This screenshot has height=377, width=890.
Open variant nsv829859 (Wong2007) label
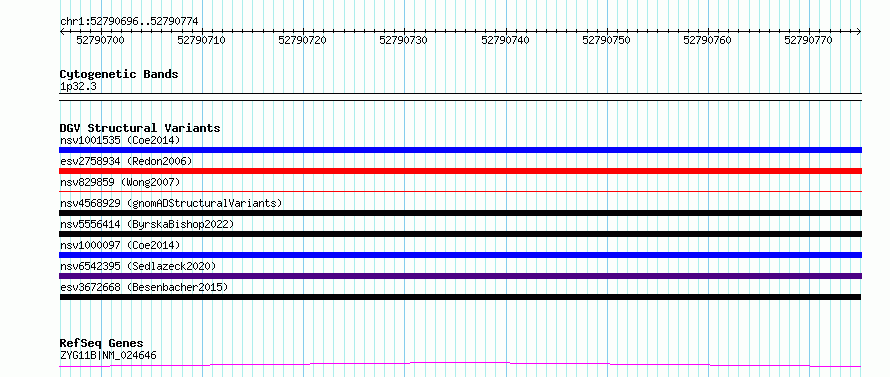pos(120,182)
